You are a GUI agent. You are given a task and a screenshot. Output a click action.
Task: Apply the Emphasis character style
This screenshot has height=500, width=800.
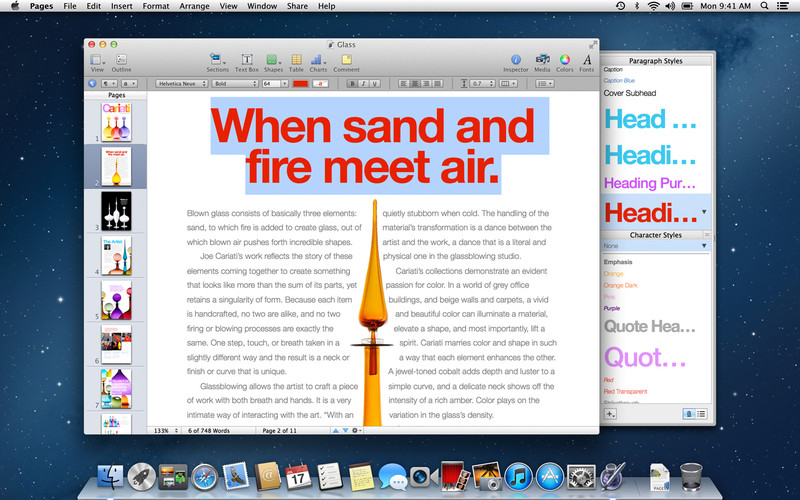619,260
